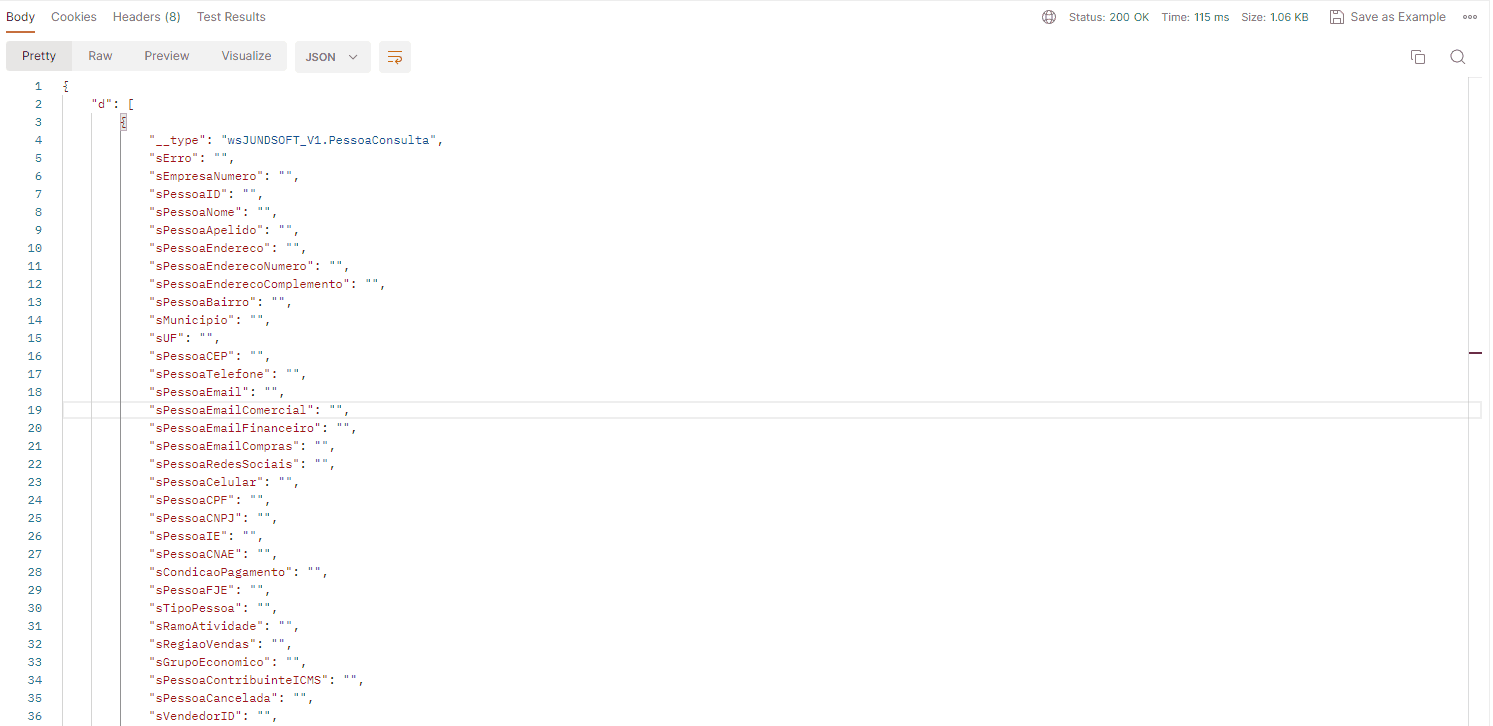Screen dimensions: 1493x726
Task: Click the "sPessoaContribuinteICMS" key
Action: pyautogui.click(x=238, y=680)
